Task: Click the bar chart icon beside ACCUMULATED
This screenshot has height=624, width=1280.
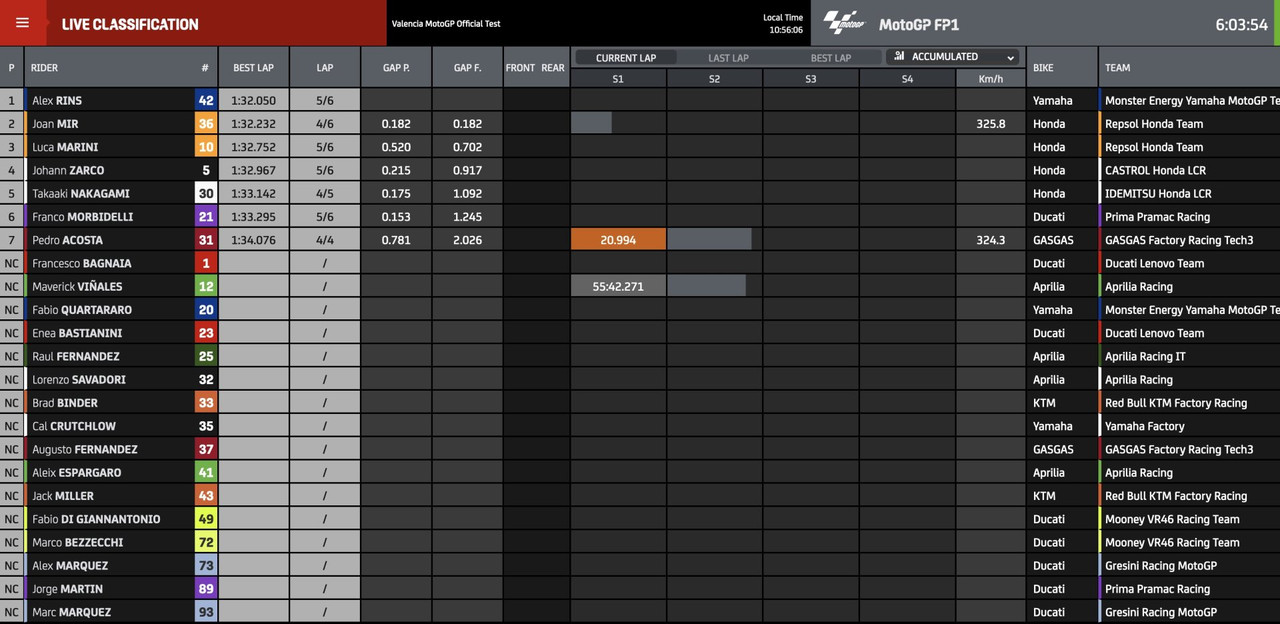Action: pos(899,57)
